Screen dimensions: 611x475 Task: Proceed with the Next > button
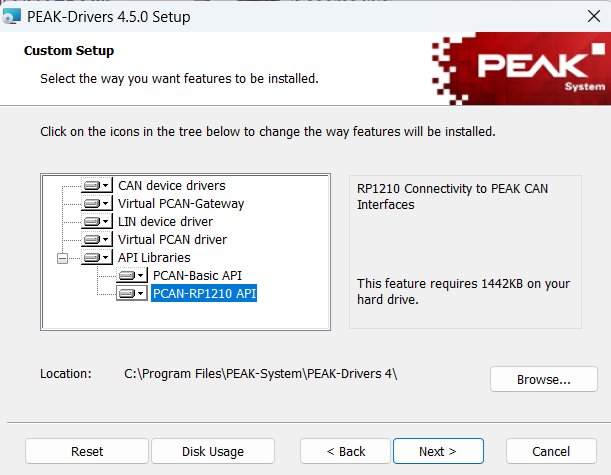[x=438, y=451]
